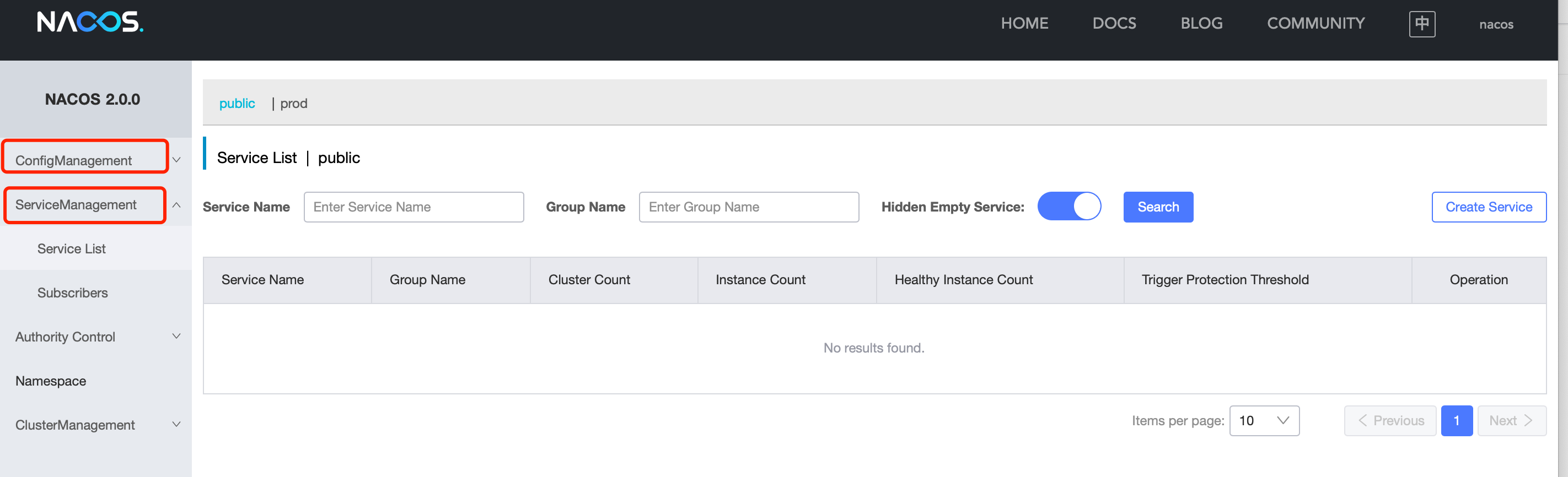Open Subscribers in the sidebar
This screenshot has height=477, width=1568.
coord(72,292)
